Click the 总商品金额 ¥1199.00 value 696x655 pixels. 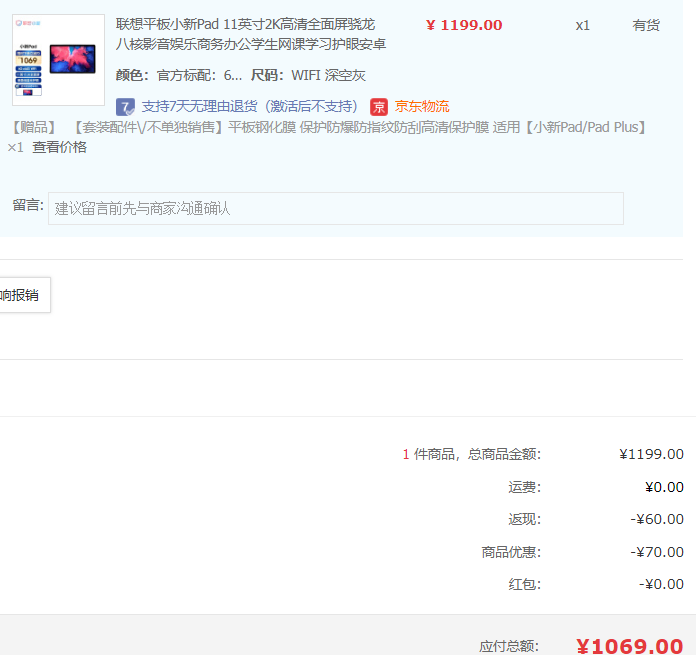651,454
